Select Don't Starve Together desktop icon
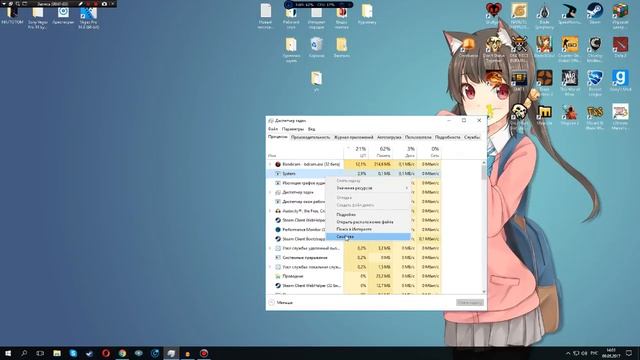Screen dimensions: 640x360 494,49
